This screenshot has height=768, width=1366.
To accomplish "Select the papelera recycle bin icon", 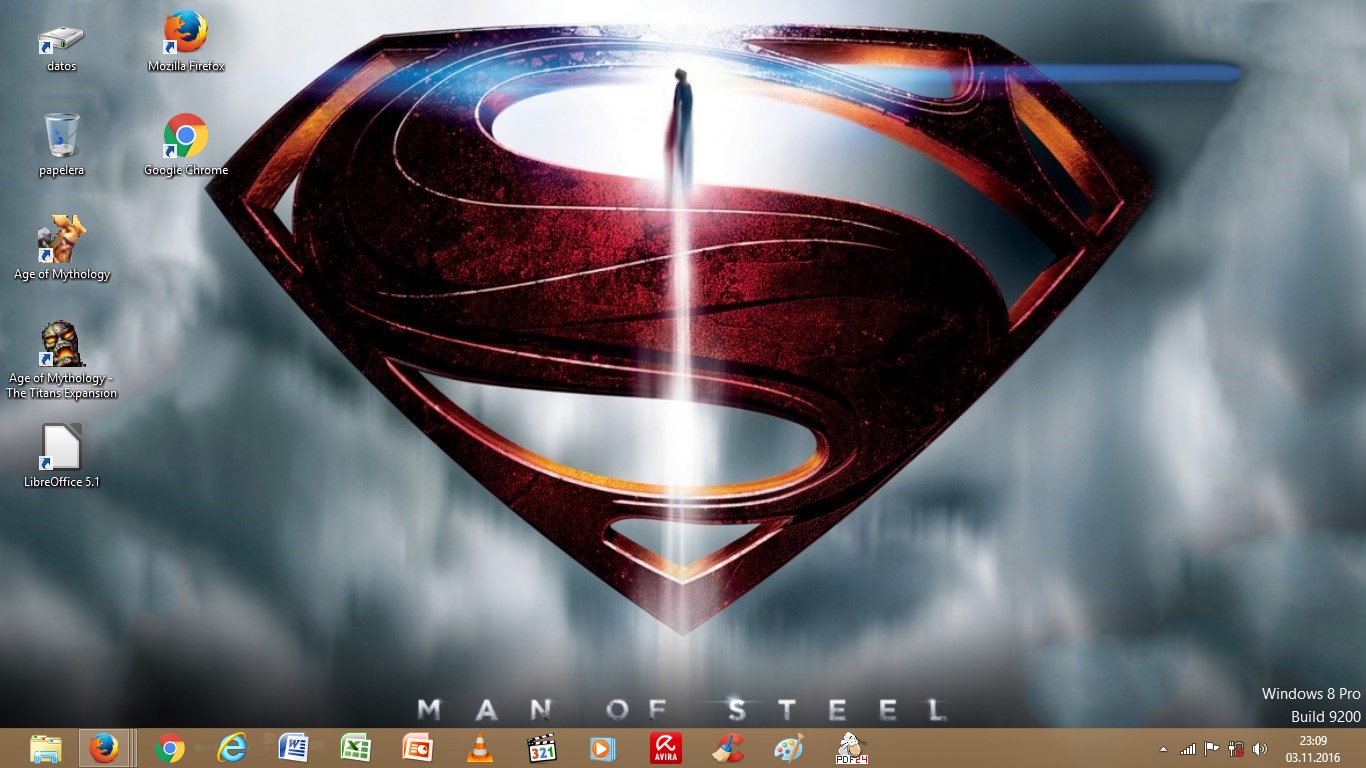I will [x=62, y=137].
